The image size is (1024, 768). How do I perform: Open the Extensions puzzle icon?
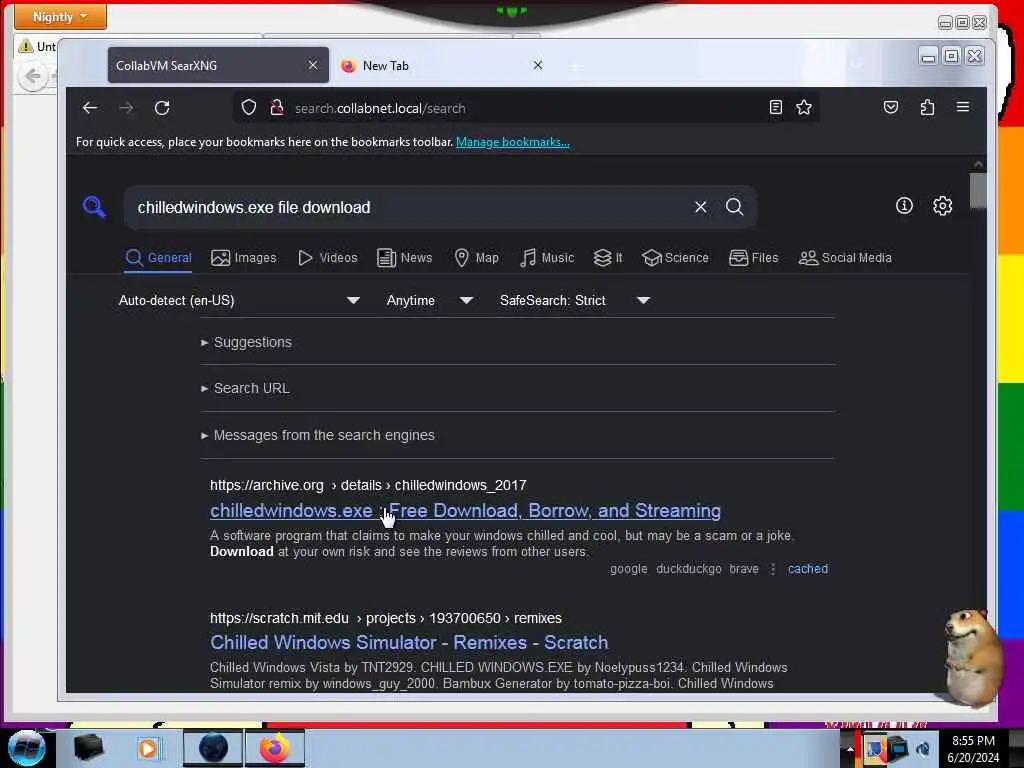coord(927,108)
